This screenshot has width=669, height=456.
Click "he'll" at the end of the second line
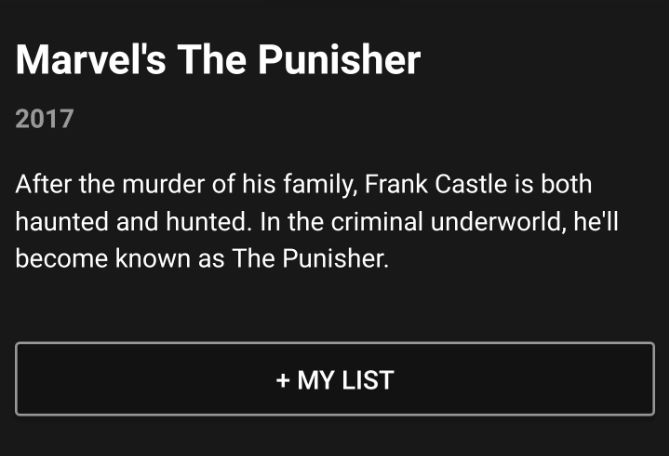pos(596,221)
